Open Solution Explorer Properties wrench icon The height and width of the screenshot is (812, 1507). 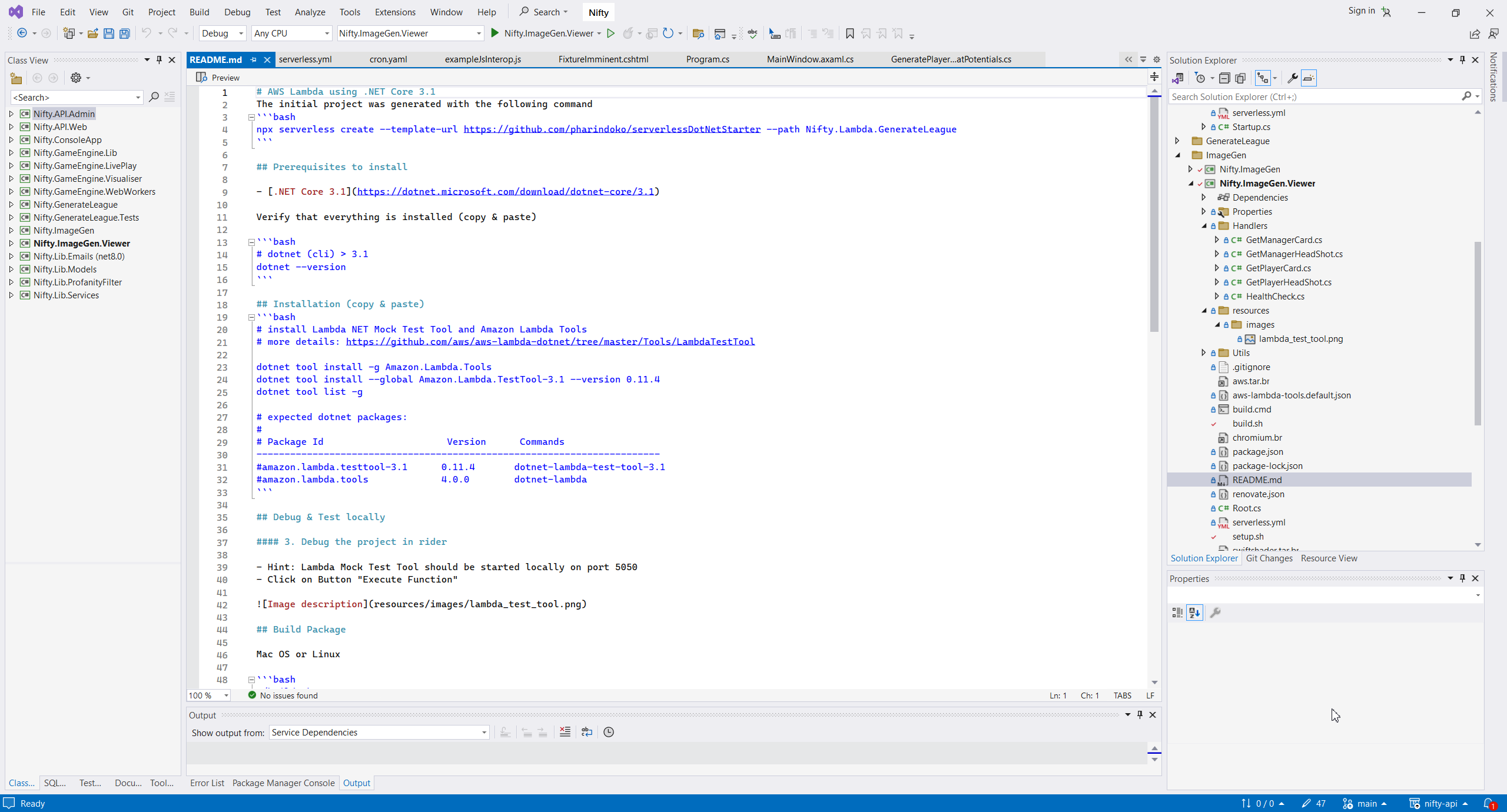[1292, 78]
